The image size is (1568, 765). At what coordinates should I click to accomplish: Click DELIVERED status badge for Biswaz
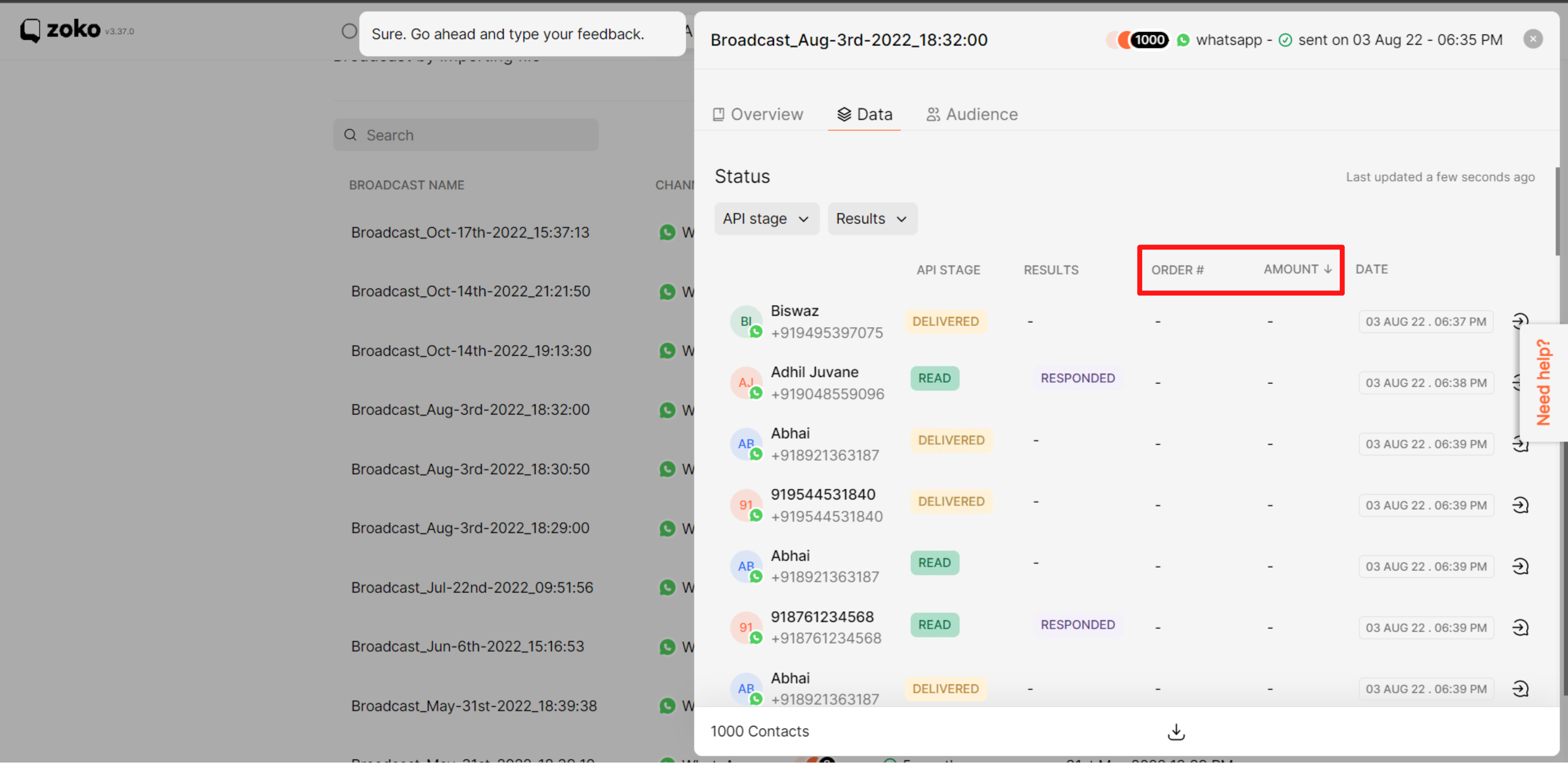pos(945,322)
